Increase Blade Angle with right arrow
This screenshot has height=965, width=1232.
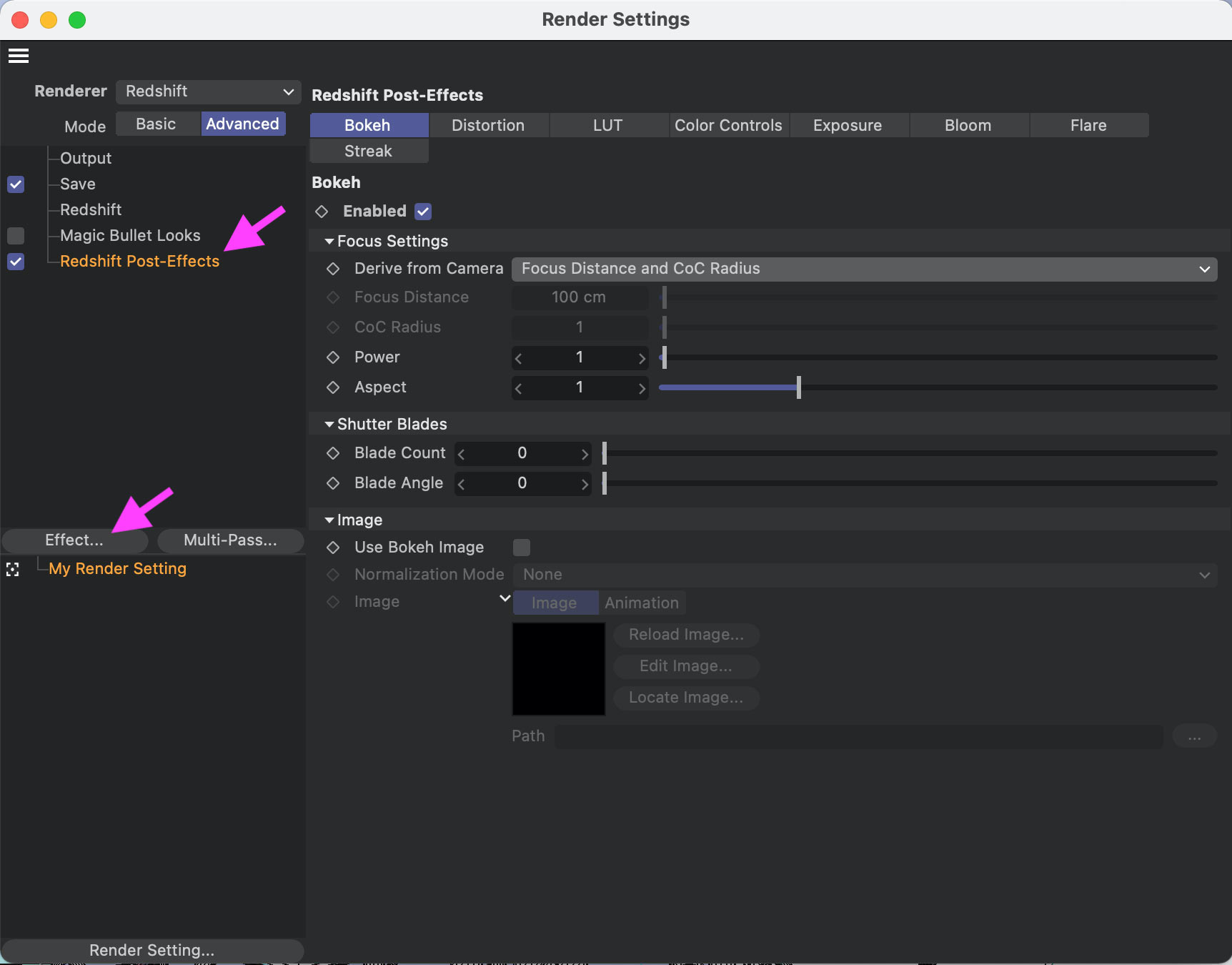(585, 484)
